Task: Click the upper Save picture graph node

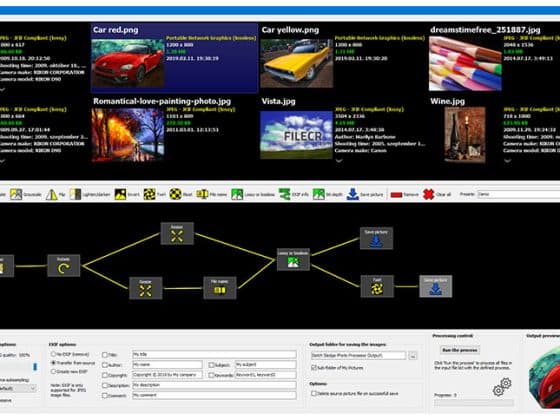Action: (376, 238)
